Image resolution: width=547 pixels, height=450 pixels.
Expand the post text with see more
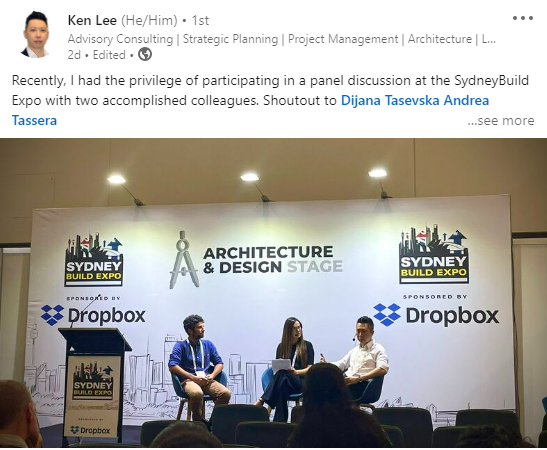(x=501, y=121)
